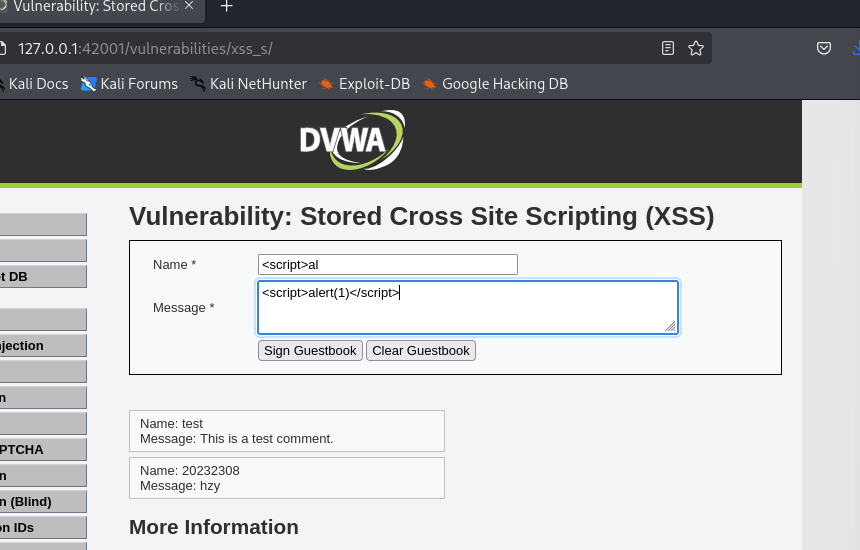Click the 'Message: hzy' text
Screen dimensions: 860x550
(180, 486)
